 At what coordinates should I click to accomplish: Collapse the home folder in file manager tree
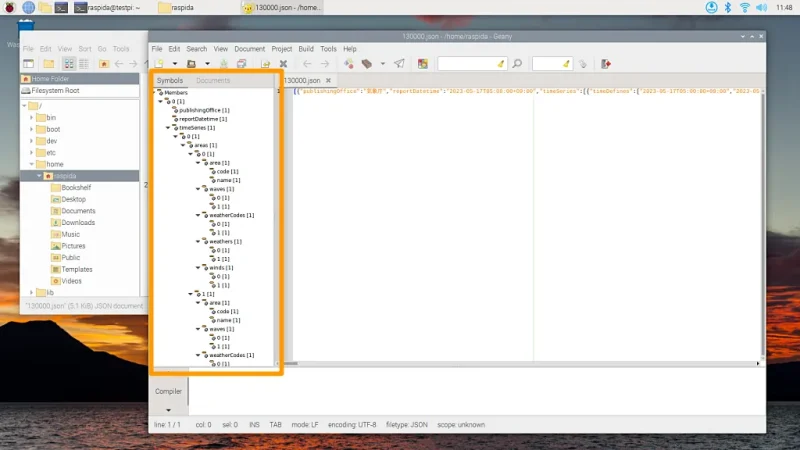point(32,164)
